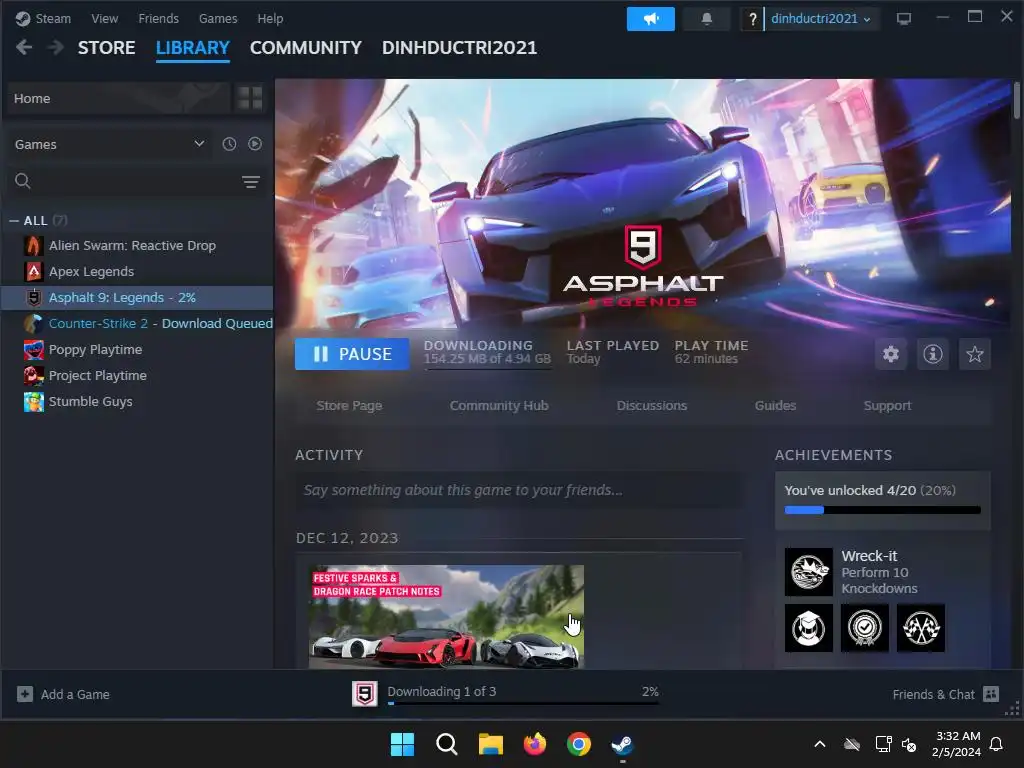The image size is (1024, 768).
Task: Collapse the ALL games category
Action: [x=14, y=221]
